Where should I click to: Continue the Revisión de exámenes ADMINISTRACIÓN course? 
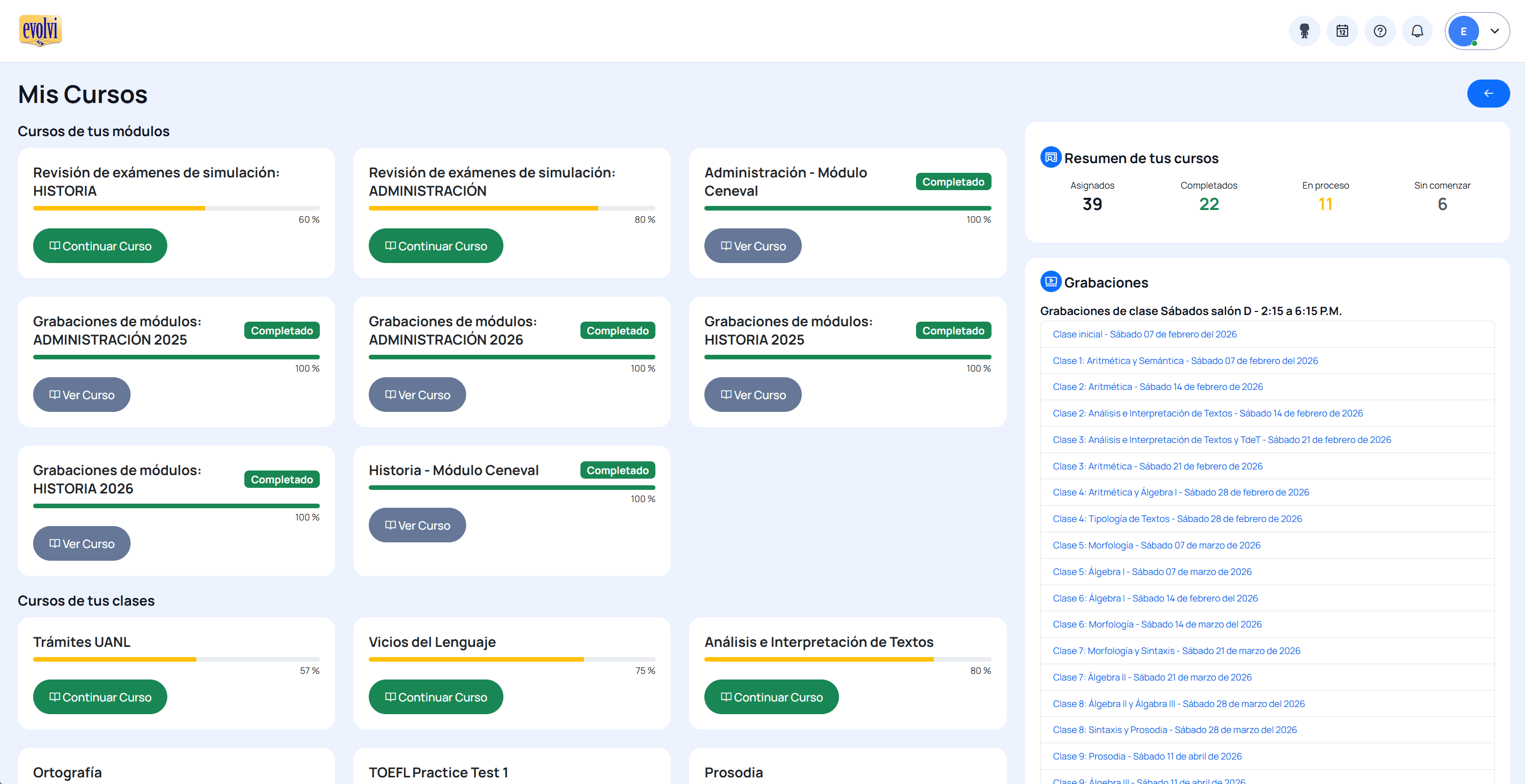436,246
